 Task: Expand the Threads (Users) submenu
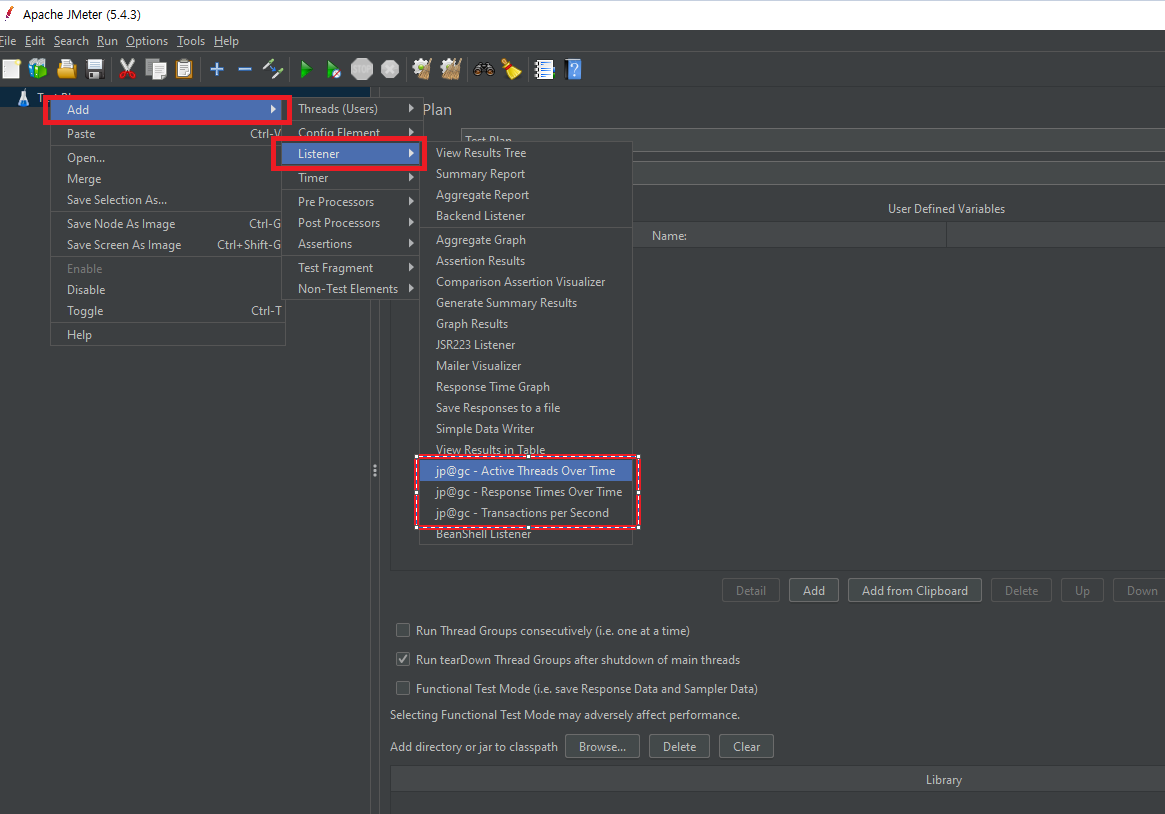[352, 108]
